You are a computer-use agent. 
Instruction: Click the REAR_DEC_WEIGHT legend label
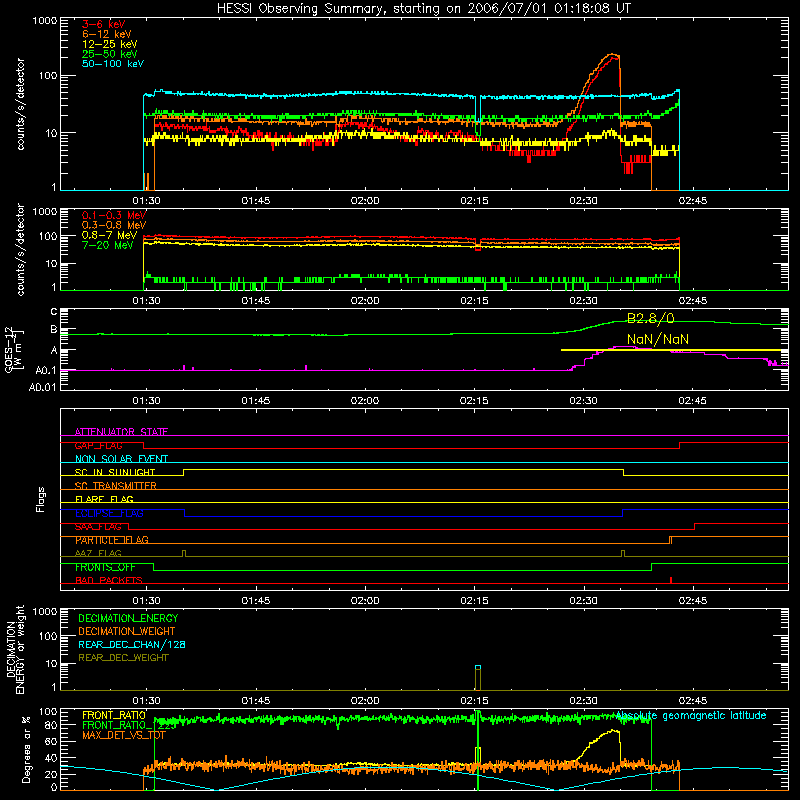pos(123,658)
